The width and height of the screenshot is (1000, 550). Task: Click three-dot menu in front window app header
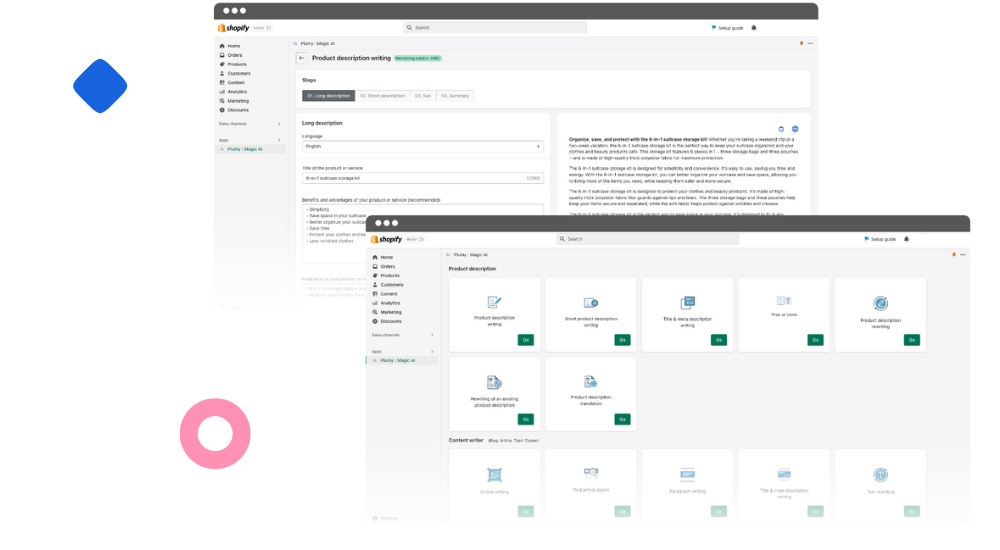click(x=963, y=255)
